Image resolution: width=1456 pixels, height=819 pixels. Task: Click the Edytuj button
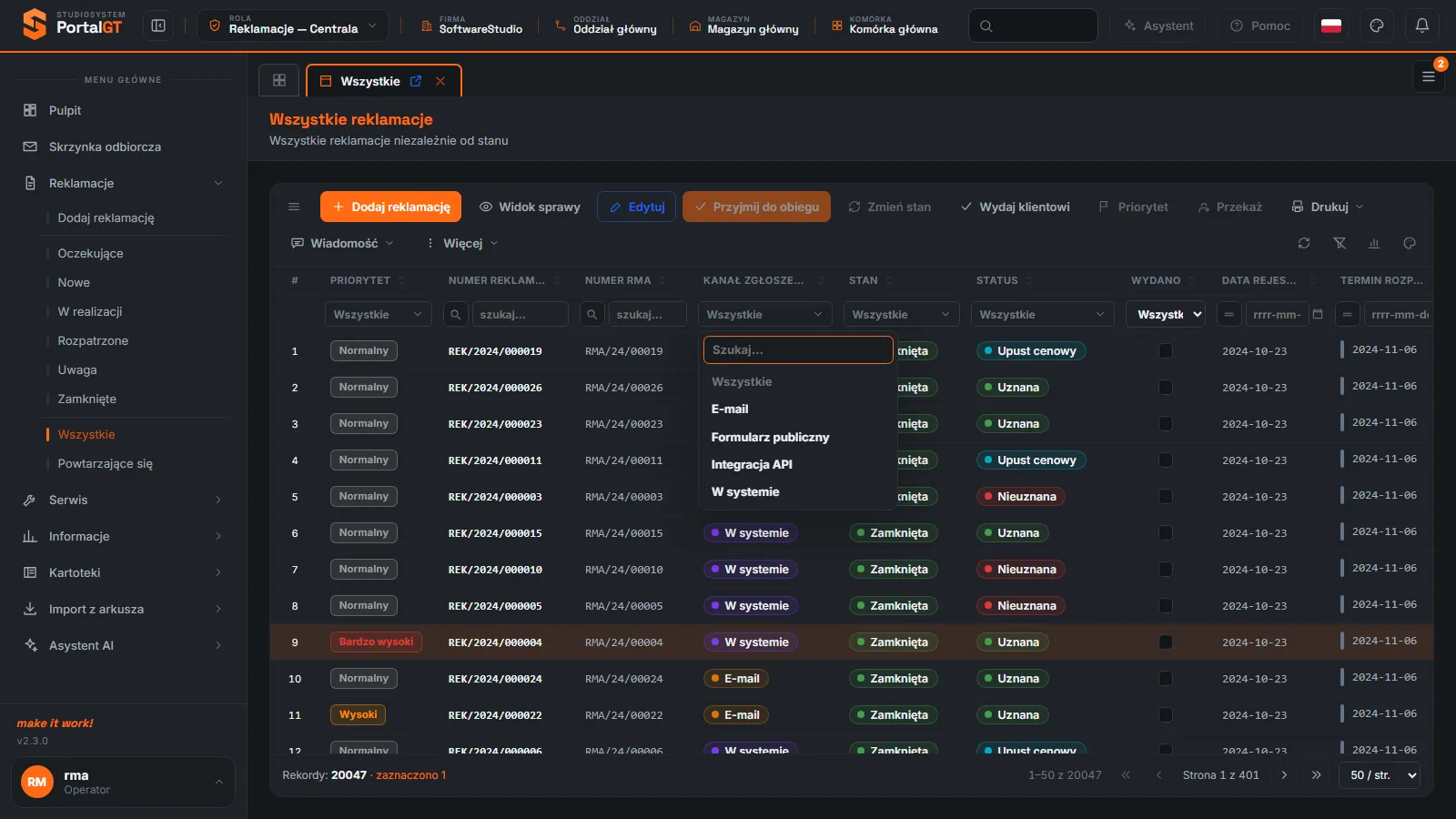637,207
